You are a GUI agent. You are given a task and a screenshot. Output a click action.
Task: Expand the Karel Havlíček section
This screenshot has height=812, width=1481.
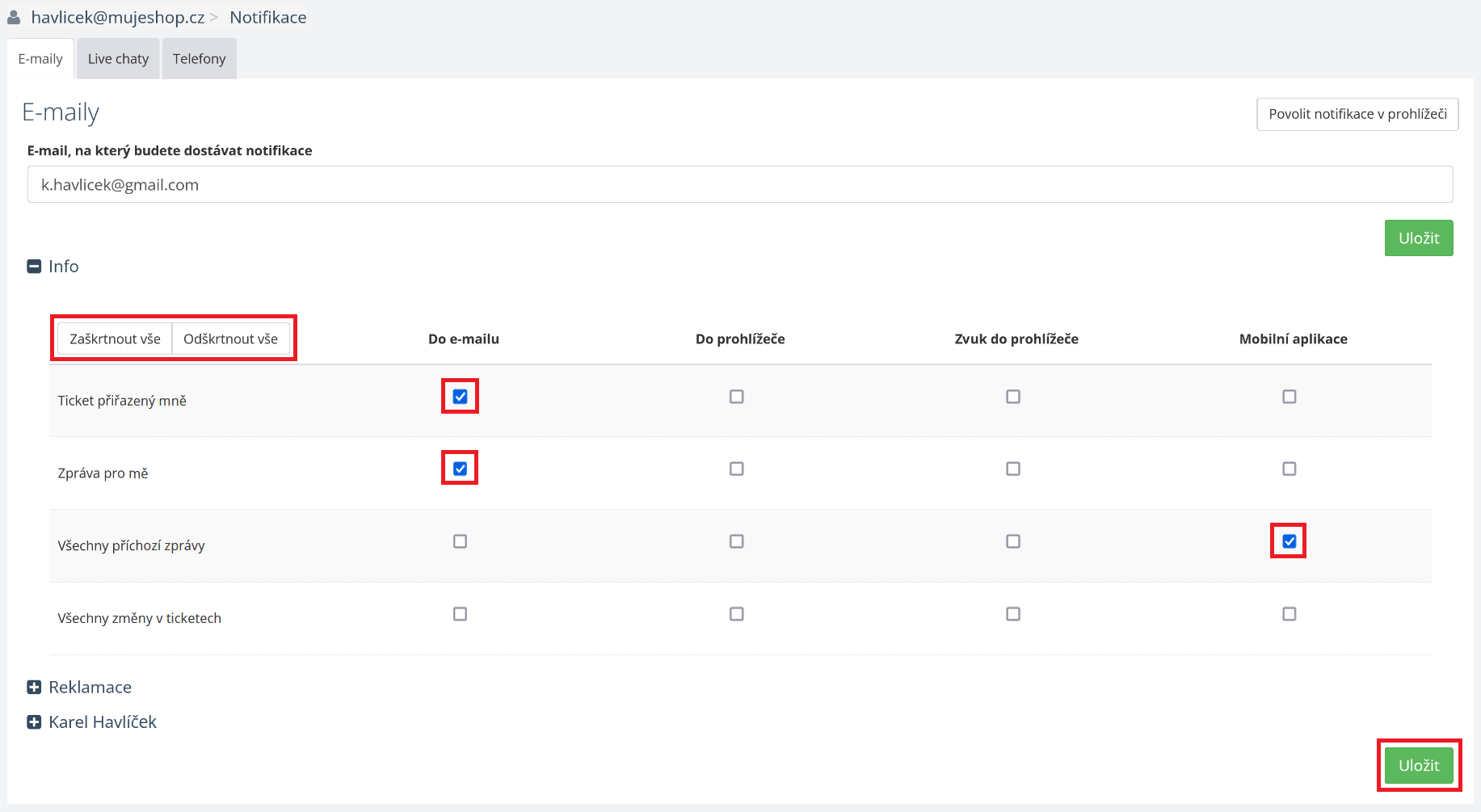pos(34,722)
